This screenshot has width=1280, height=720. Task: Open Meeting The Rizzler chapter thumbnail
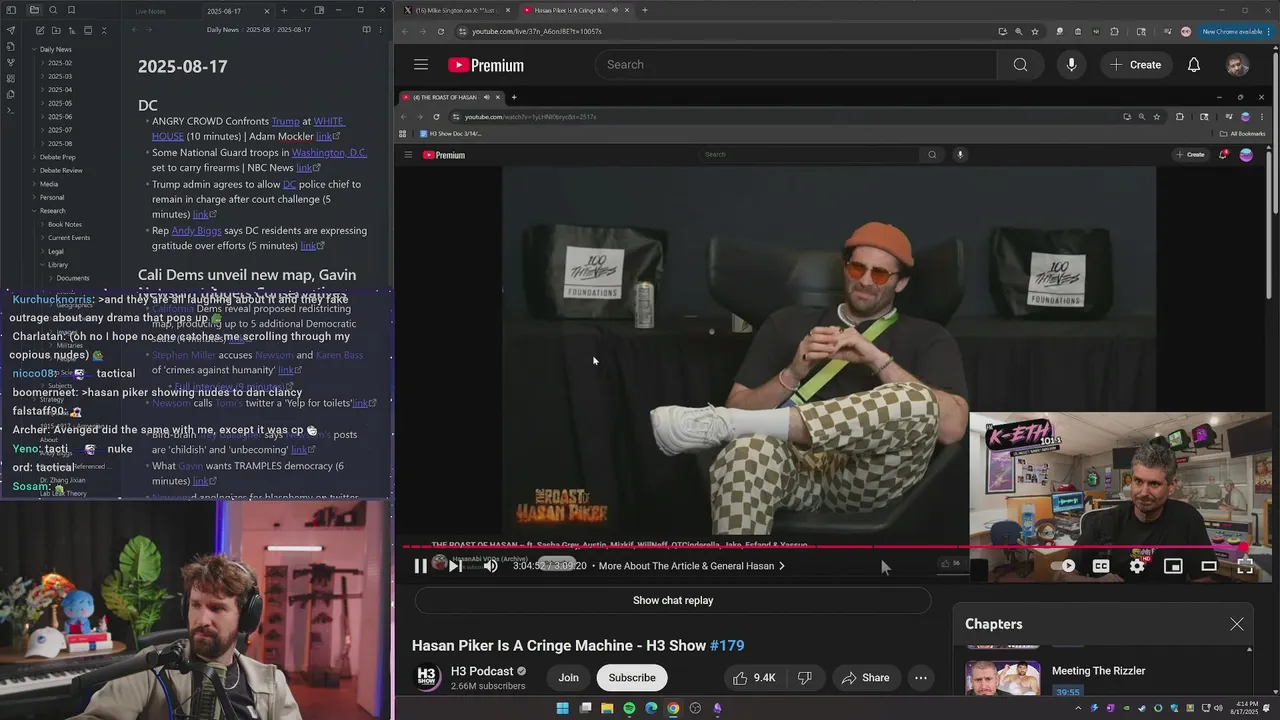pos(1002,679)
